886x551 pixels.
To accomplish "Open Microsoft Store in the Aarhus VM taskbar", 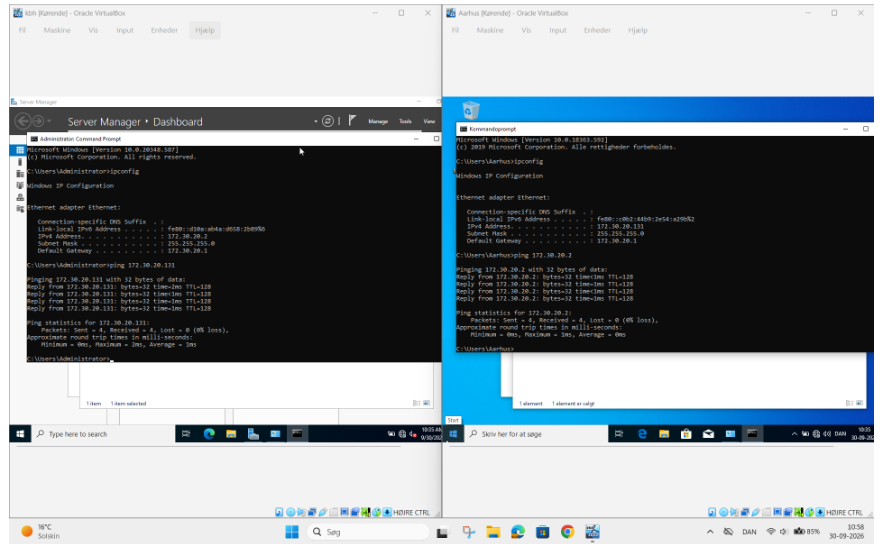I will coord(686,434).
